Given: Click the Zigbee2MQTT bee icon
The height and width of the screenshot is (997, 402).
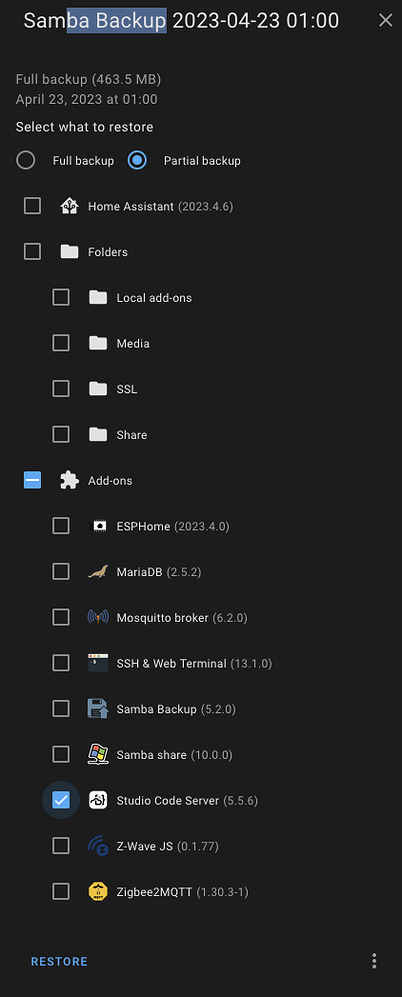Looking at the screenshot, I should pyautogui.click(x=98, y=891).
